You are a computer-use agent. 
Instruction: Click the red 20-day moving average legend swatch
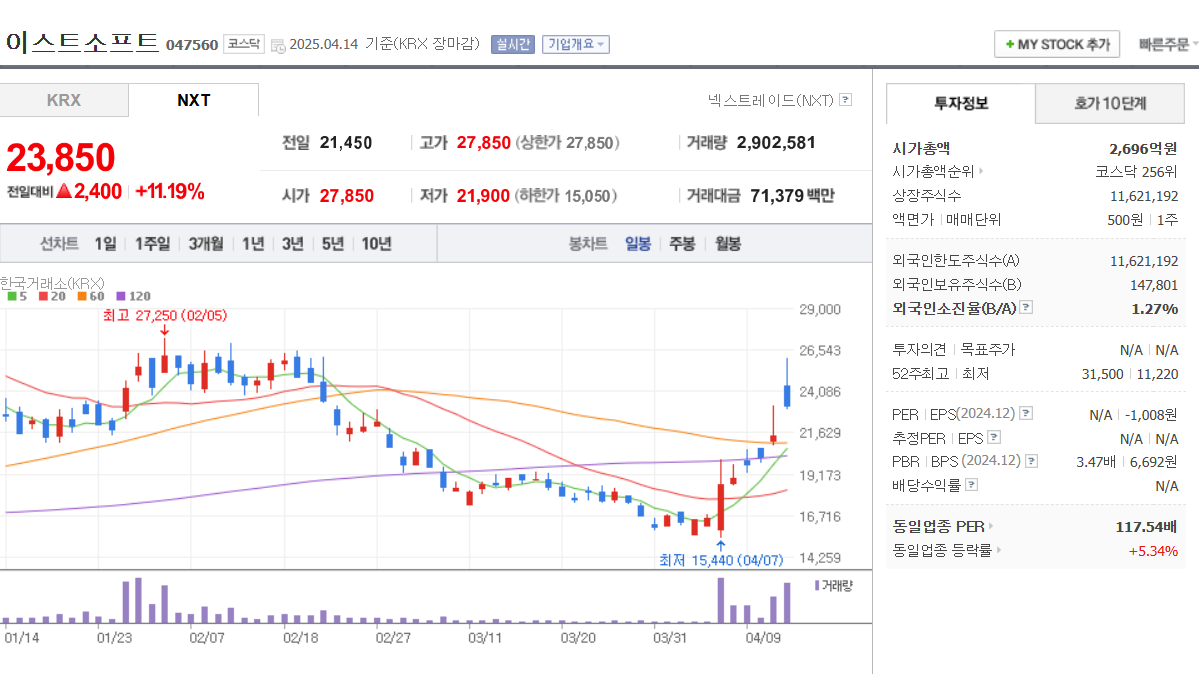pos(44,296)
